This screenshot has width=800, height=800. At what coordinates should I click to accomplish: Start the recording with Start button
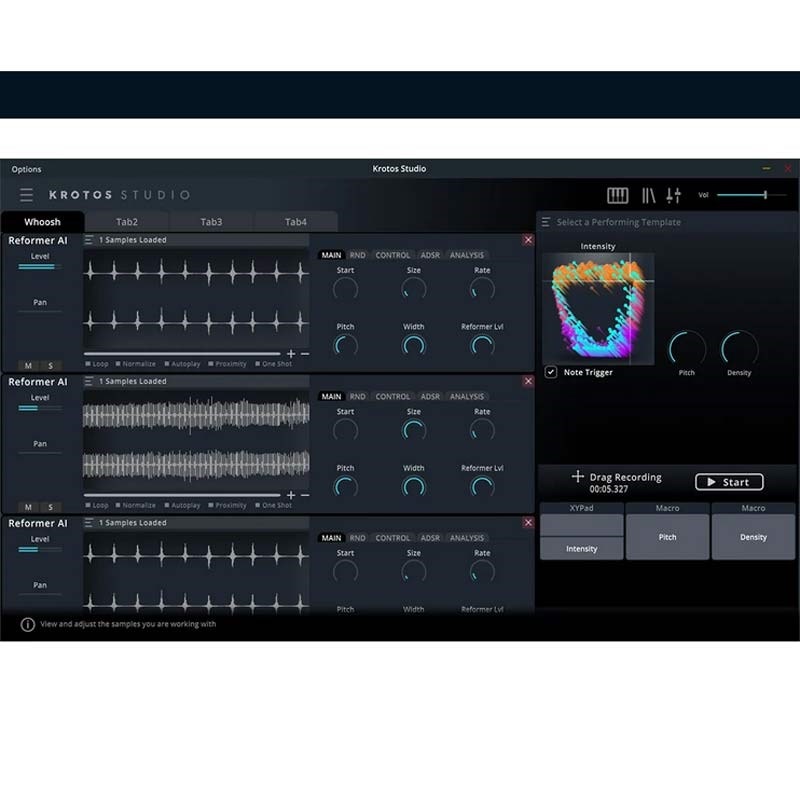[729, 482]
